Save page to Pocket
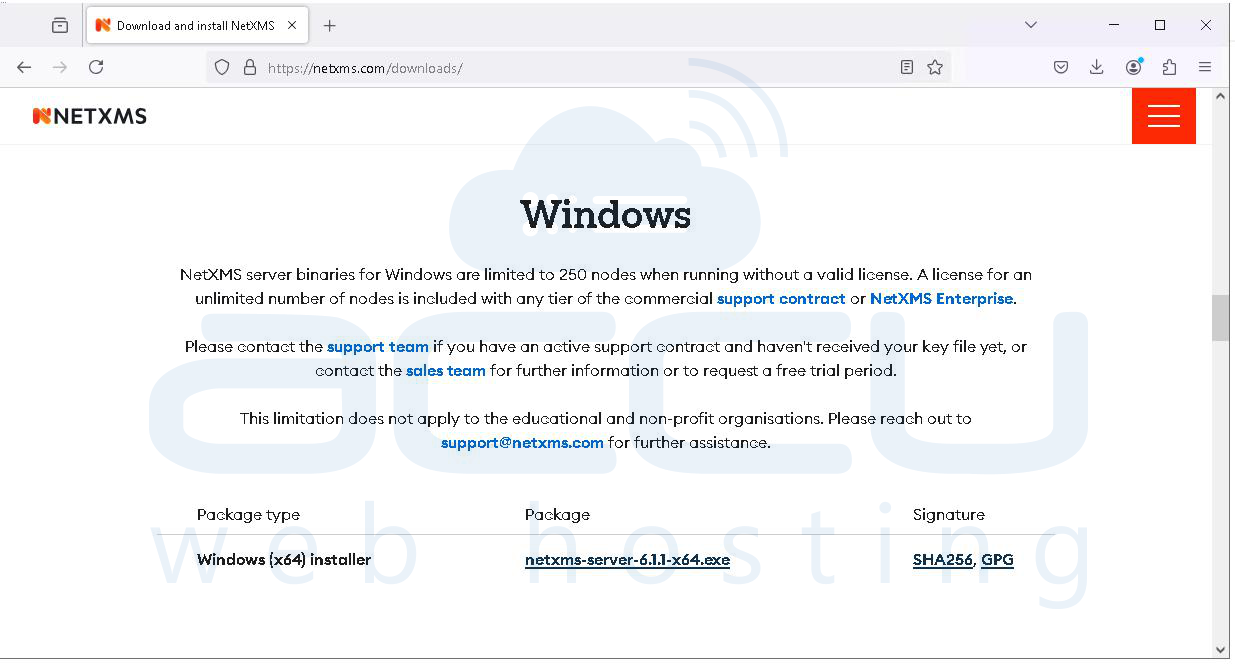 pyautogui.click(x=1061, y=67)
